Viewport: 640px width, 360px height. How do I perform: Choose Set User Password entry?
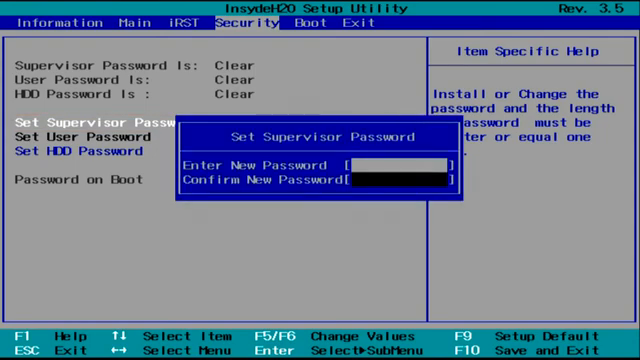(x=83, y=137)
